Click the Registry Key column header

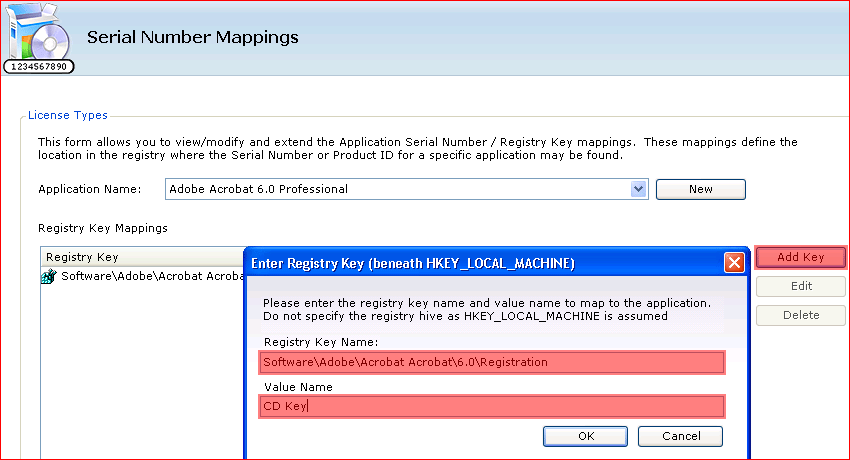click(143, 257)
